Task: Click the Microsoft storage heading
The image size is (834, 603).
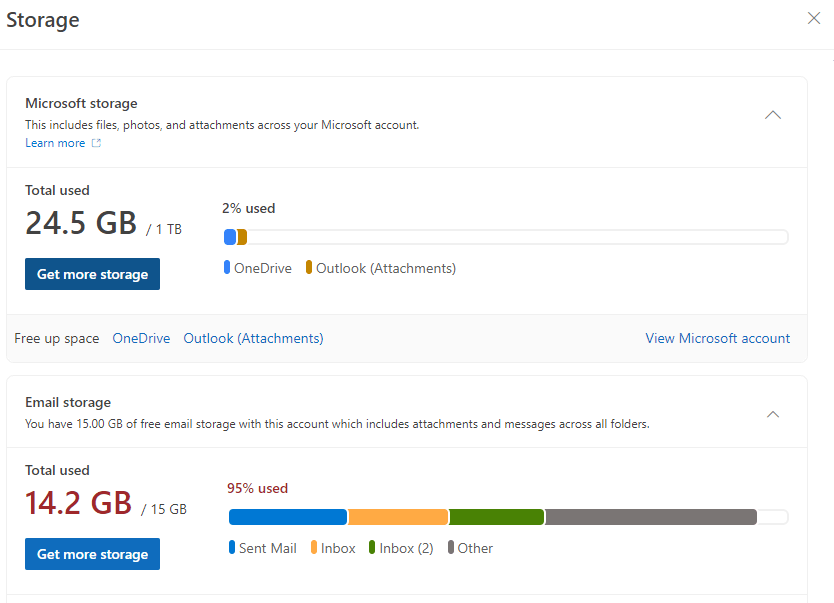Action: [x=81, y=103]
